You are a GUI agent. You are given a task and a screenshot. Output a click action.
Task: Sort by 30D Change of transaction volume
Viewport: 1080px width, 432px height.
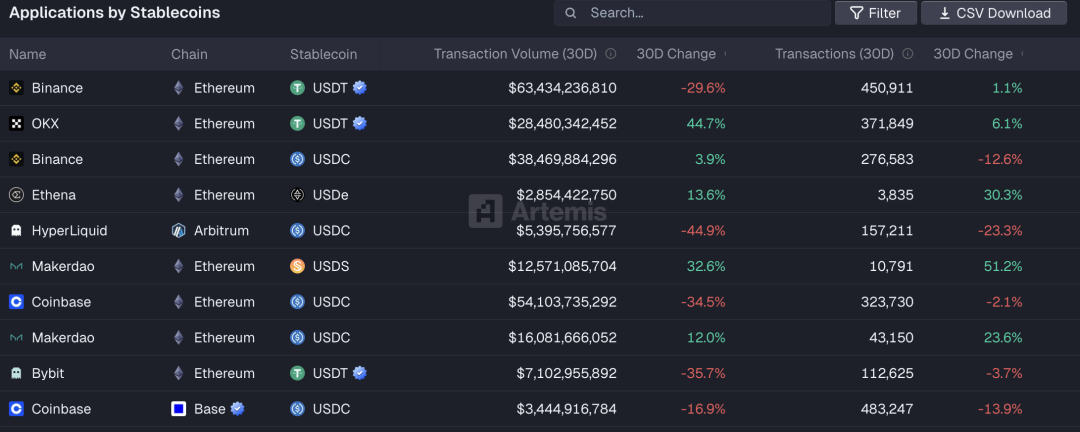click(x=677, y=54)
